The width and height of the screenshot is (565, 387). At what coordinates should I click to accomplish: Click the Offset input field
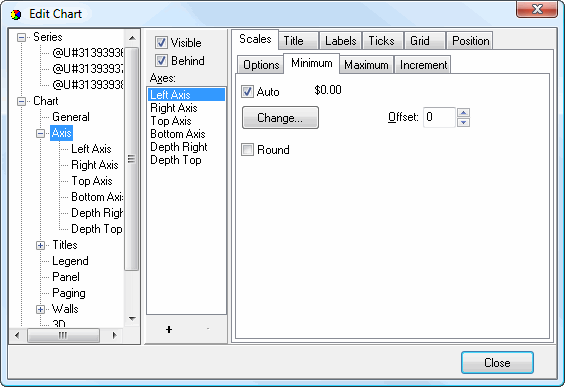click(439, 117)
